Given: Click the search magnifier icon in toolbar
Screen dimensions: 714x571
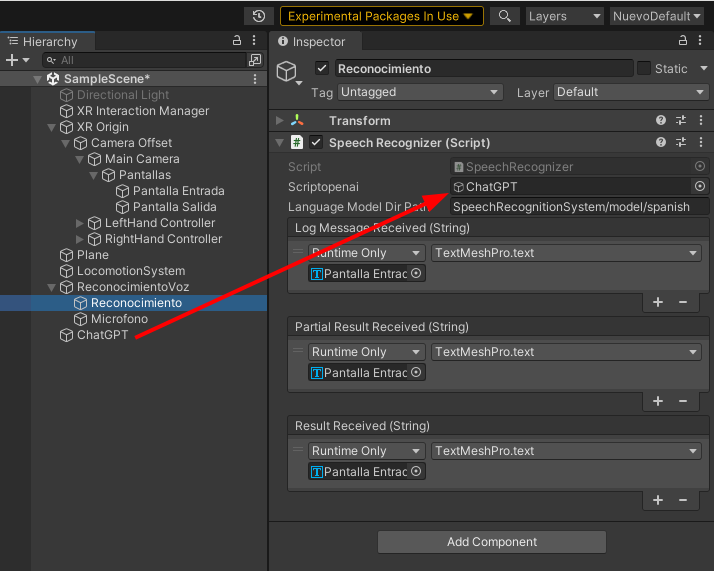Looking at the screenshot, I should pos(506,16).
